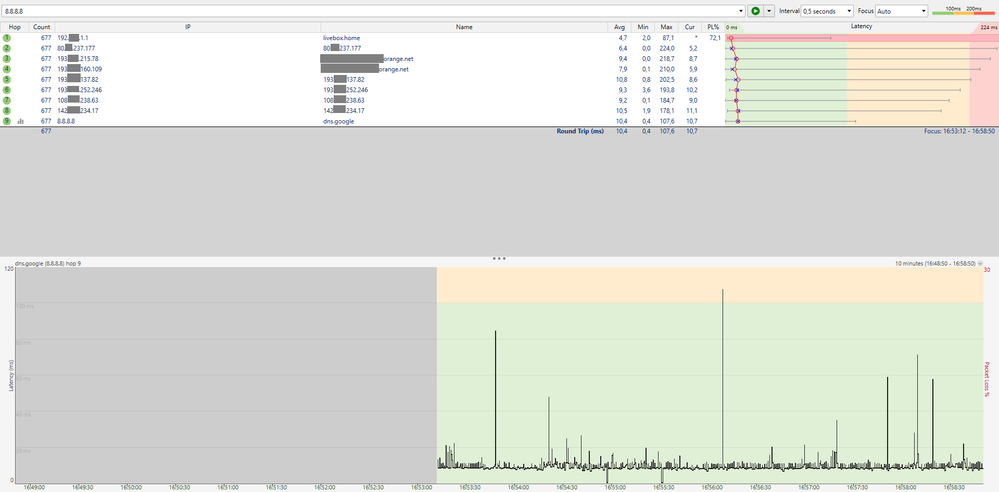Click the Latency graph column header
Image resolution: width=999 pixels, height=492 pixels.
click(861, 27)
